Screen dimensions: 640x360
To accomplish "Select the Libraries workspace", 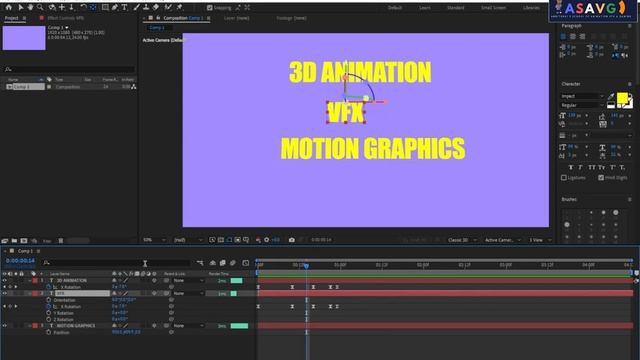I will coord(531,8).
